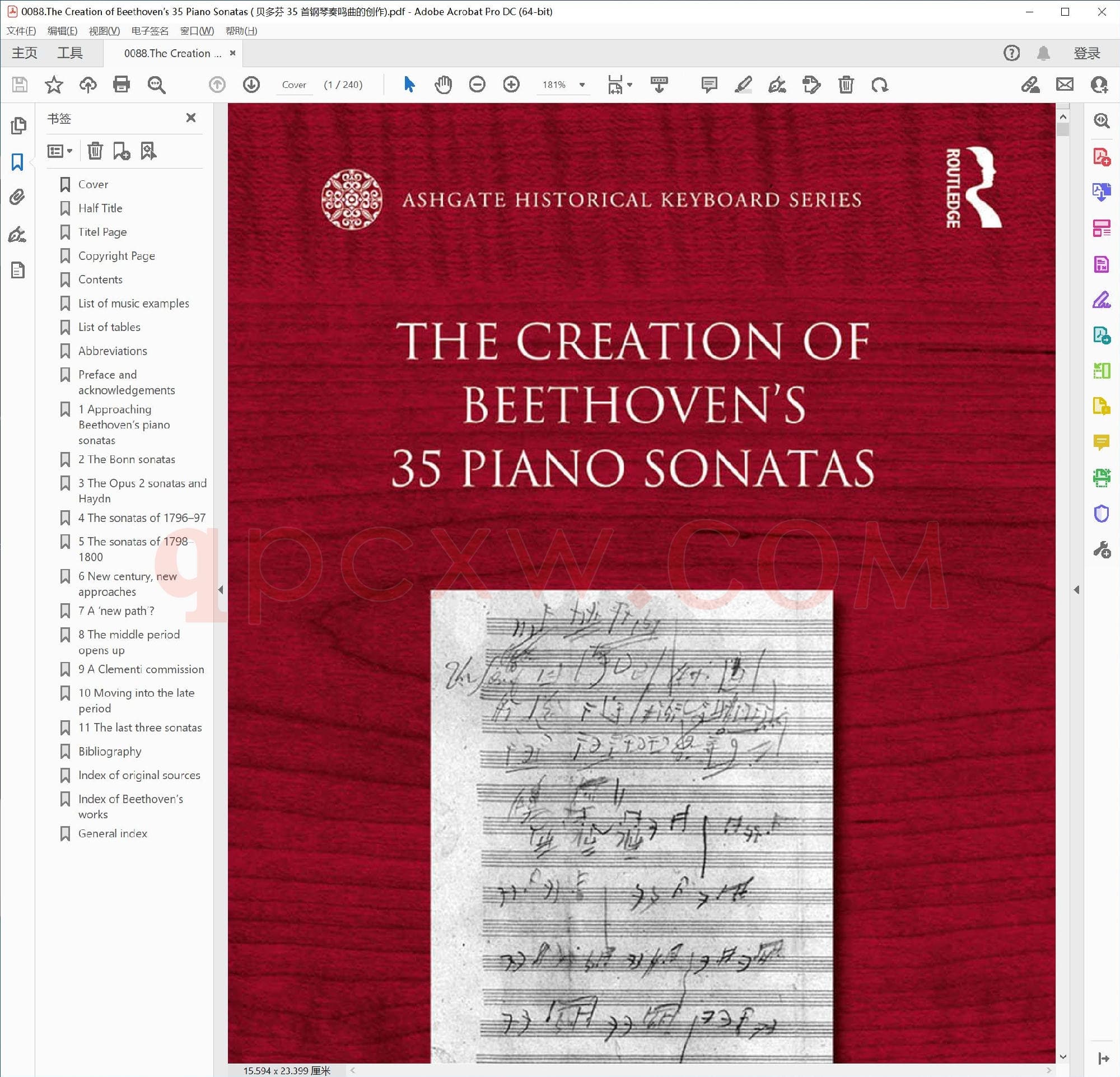Viewport: 1120px width, 1077px height.
Task: Switch to the 工具 tab
Action: tap(69, 53)
